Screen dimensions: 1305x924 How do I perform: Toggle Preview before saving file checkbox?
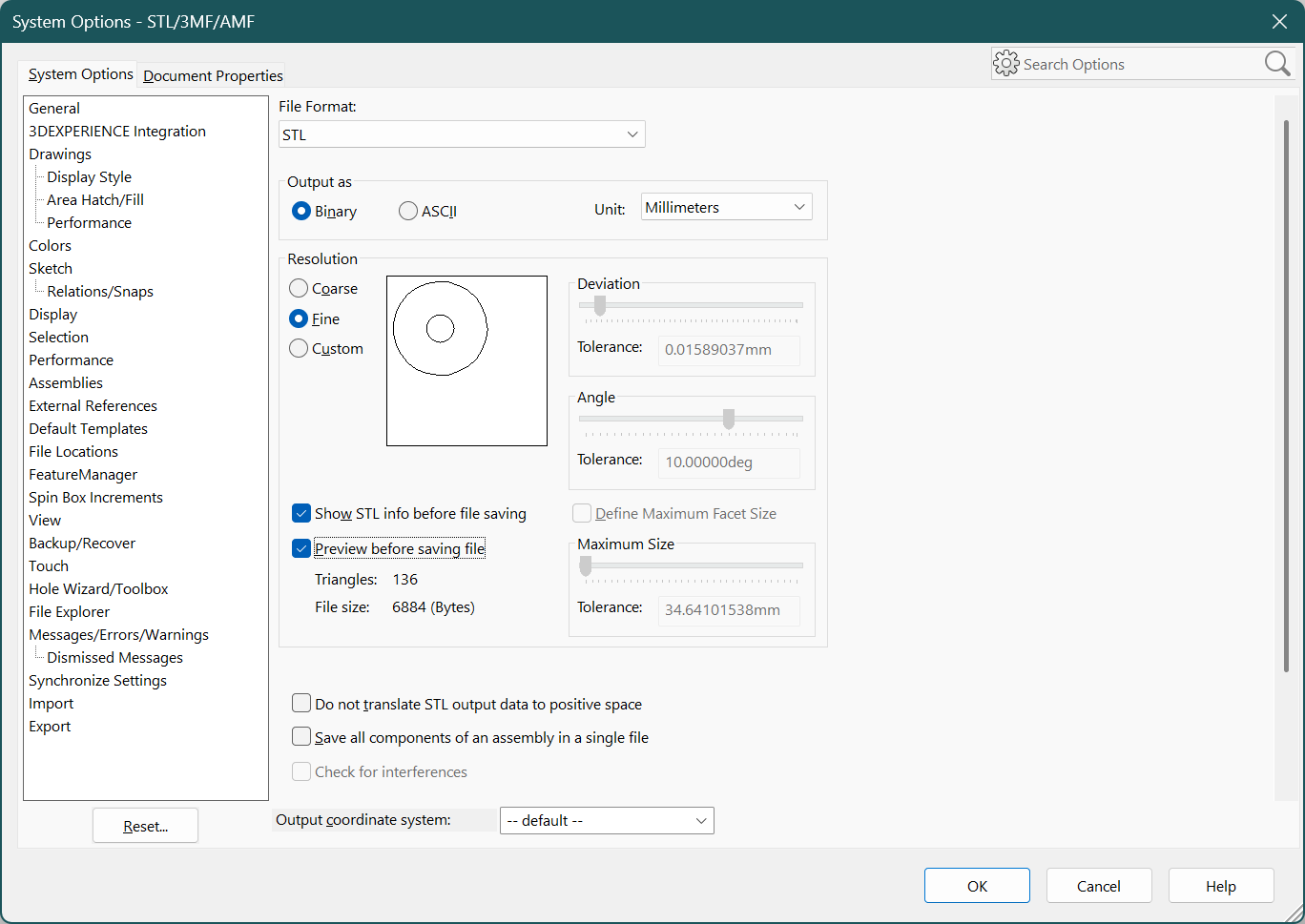pyautogui.click(x=301, y=548)
